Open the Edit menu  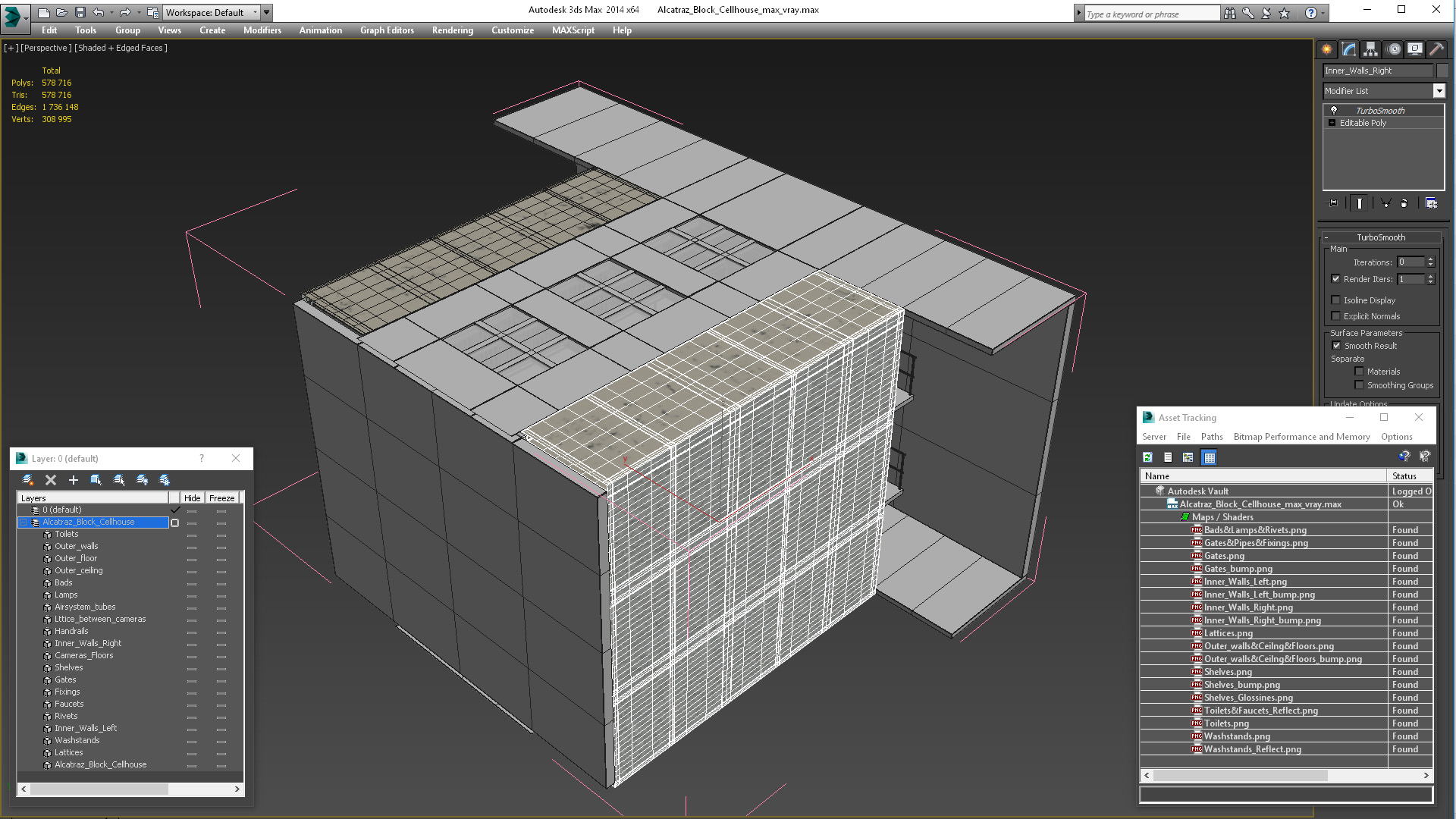(x=49, y=30)
